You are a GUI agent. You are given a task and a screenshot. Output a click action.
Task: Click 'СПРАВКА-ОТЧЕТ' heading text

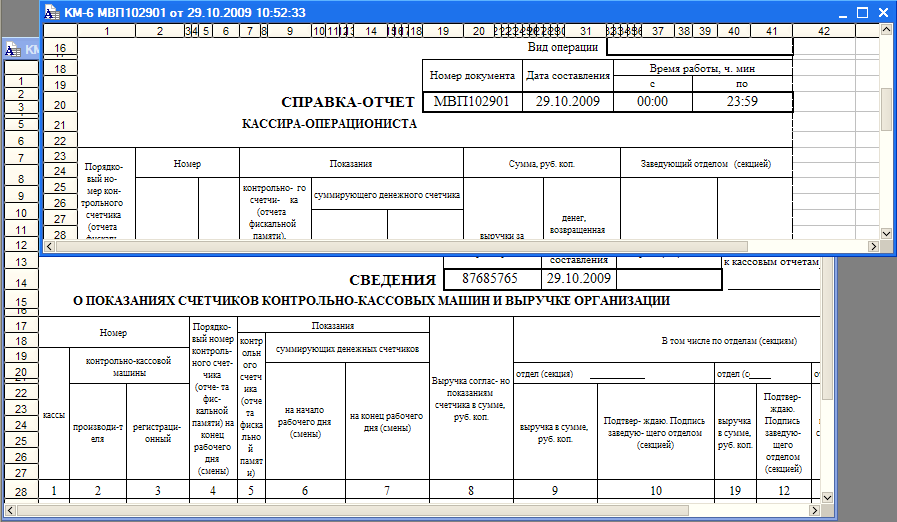coord(348,102)
